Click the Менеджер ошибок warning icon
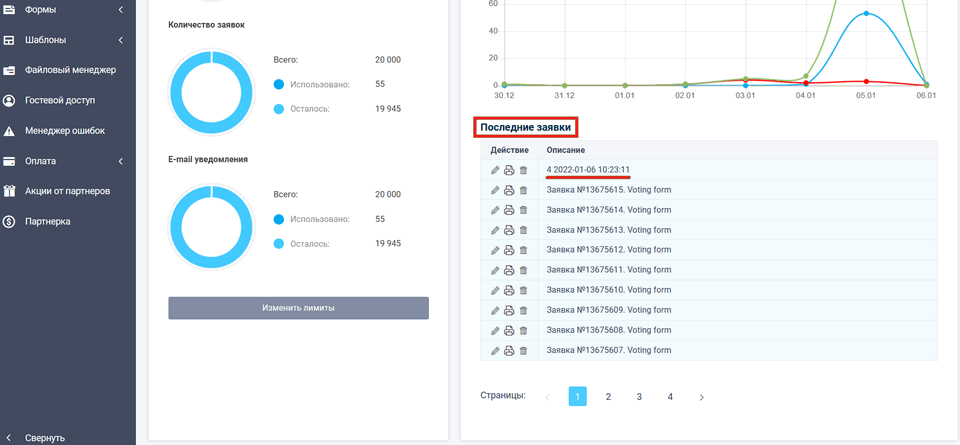Viewport: 960px width, 445px height. coord(9,130)
